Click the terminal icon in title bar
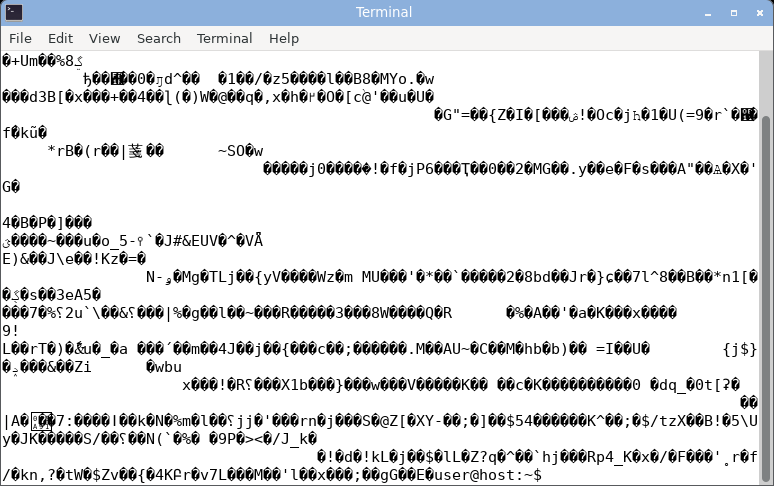774x486 pixels. coord(14,12)
